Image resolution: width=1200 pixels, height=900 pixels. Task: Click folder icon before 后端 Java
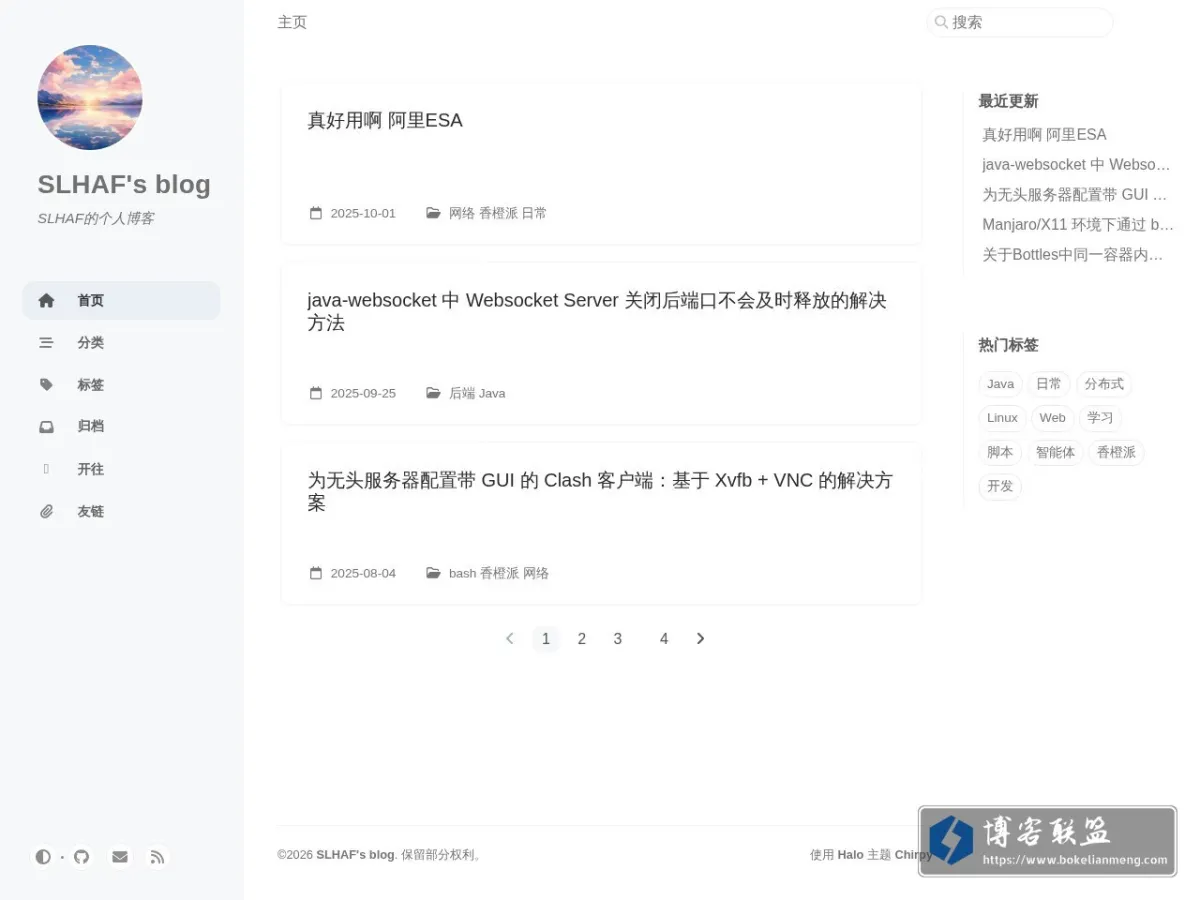tap(433, 393)
